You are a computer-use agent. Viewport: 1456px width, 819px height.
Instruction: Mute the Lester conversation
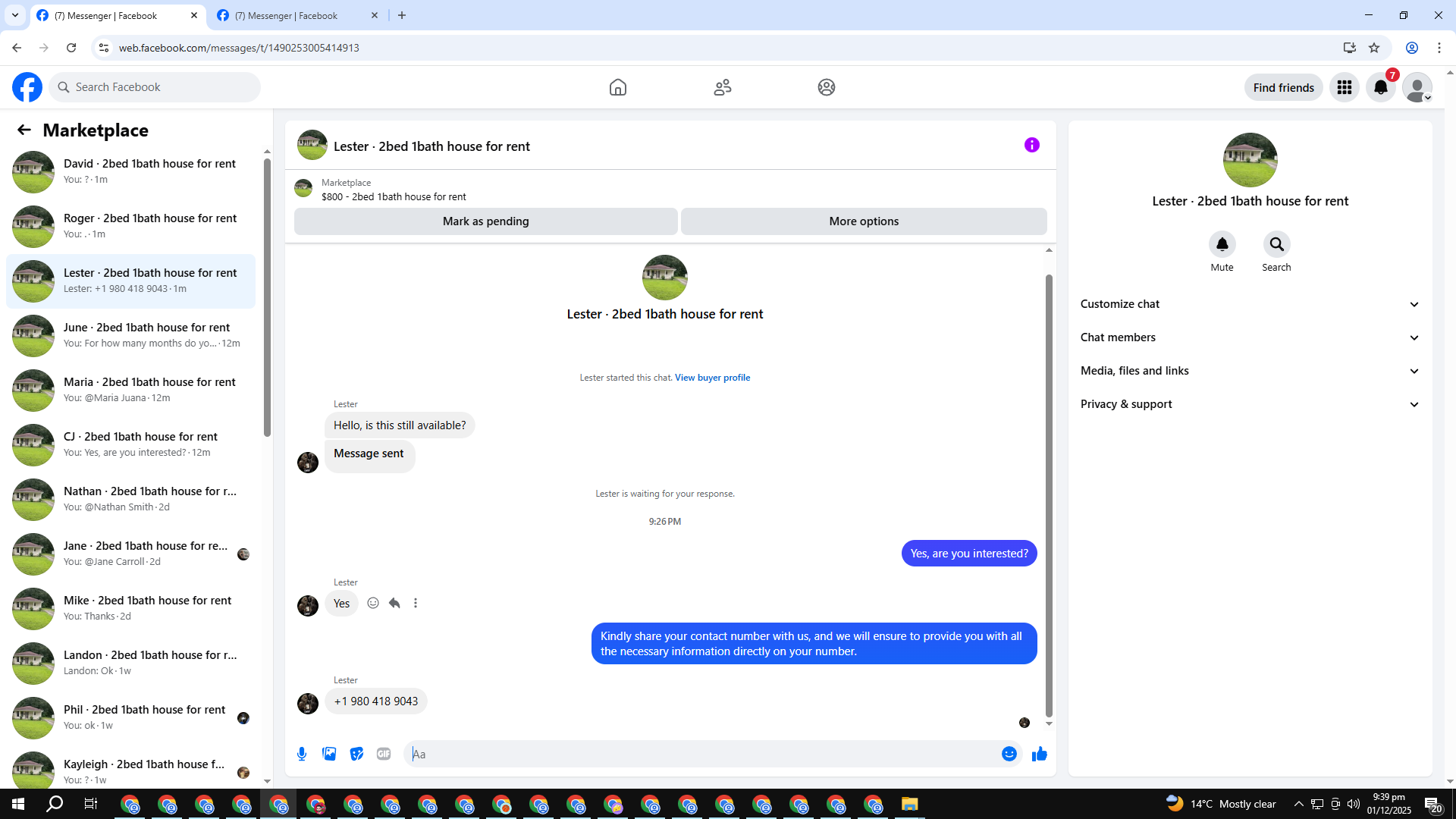point(1222,244)
